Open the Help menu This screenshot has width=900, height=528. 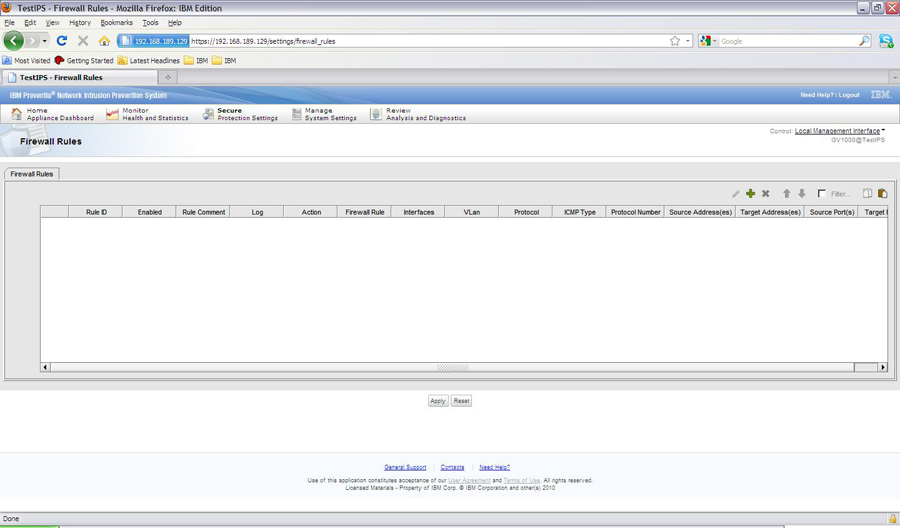pos(174,22)
